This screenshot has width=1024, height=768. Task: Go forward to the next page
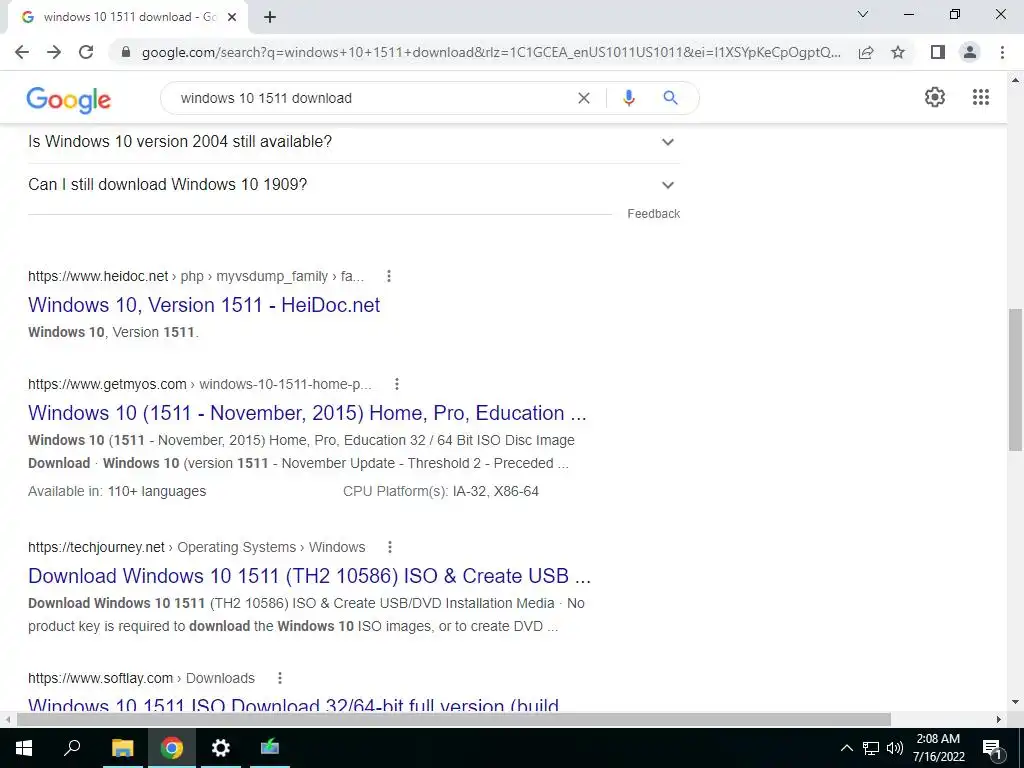pyautogui.click(x=54, y=52)
